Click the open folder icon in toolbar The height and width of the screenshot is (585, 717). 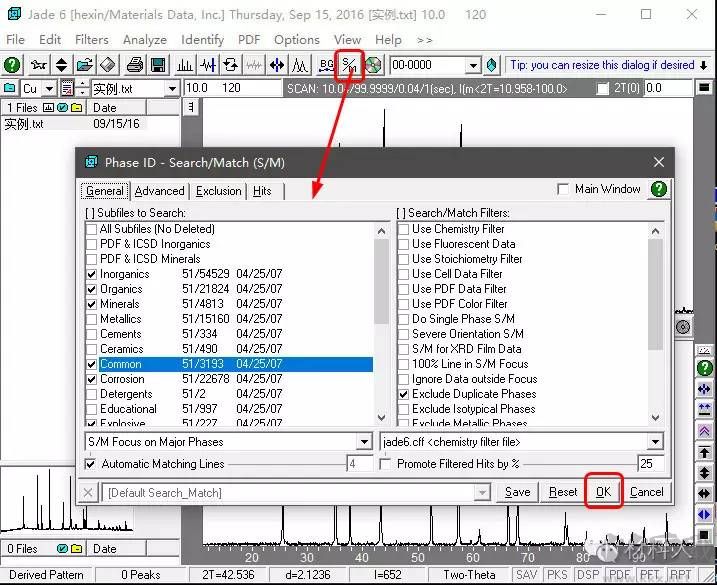click(85, 65)
